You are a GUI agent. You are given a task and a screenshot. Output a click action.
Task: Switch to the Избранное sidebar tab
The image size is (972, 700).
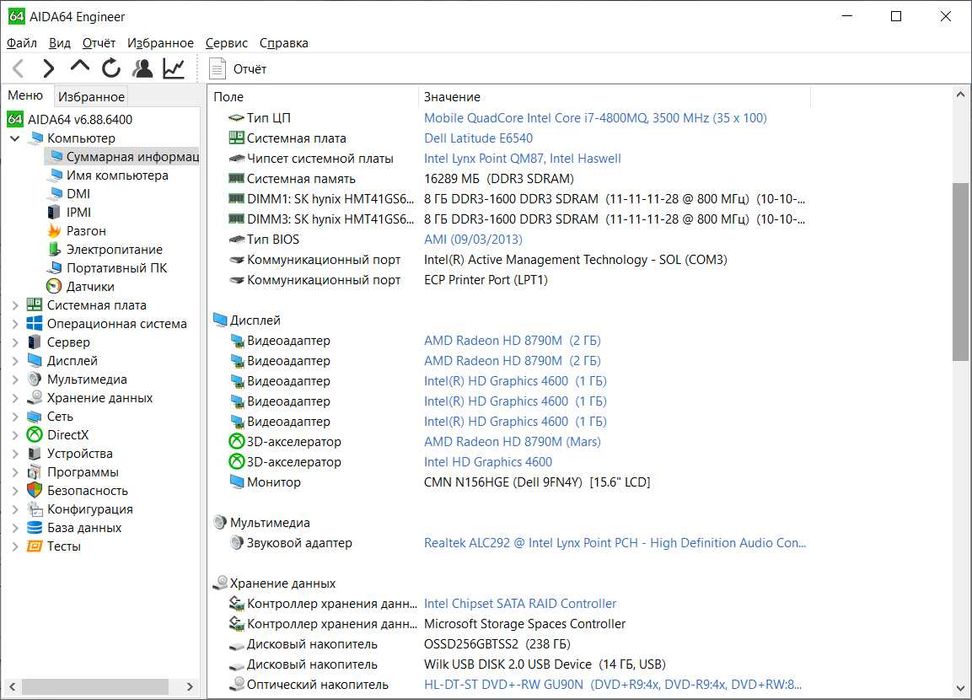[x=91, y=97]
